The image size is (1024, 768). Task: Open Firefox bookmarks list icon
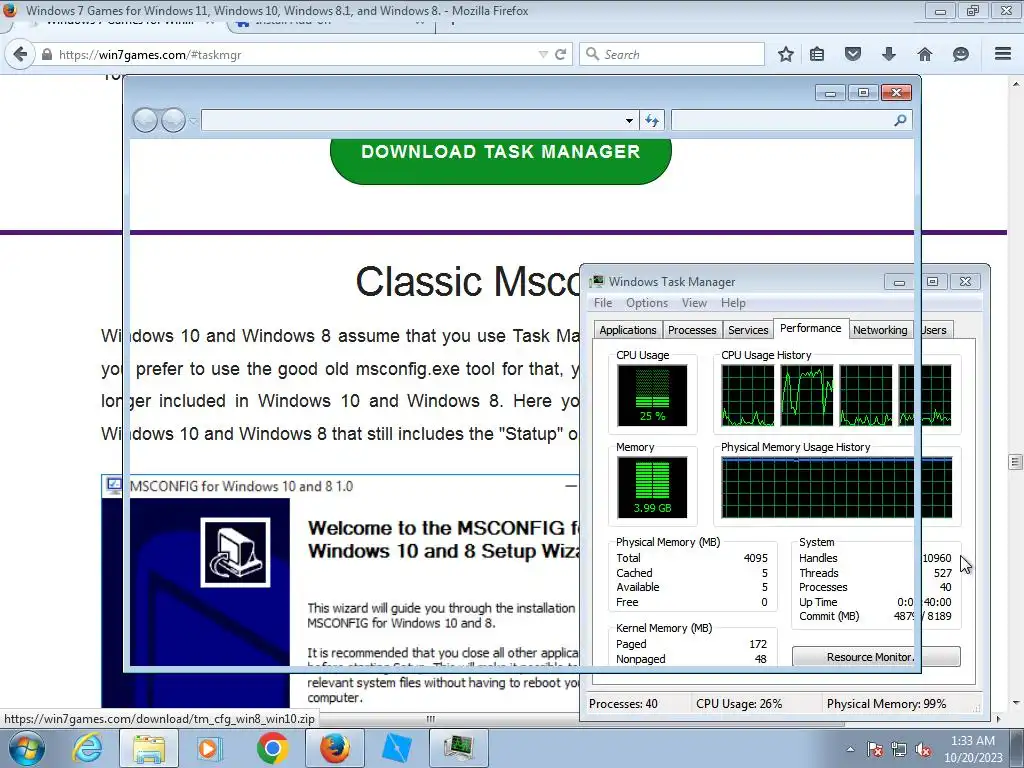click(x=817, y=54)
